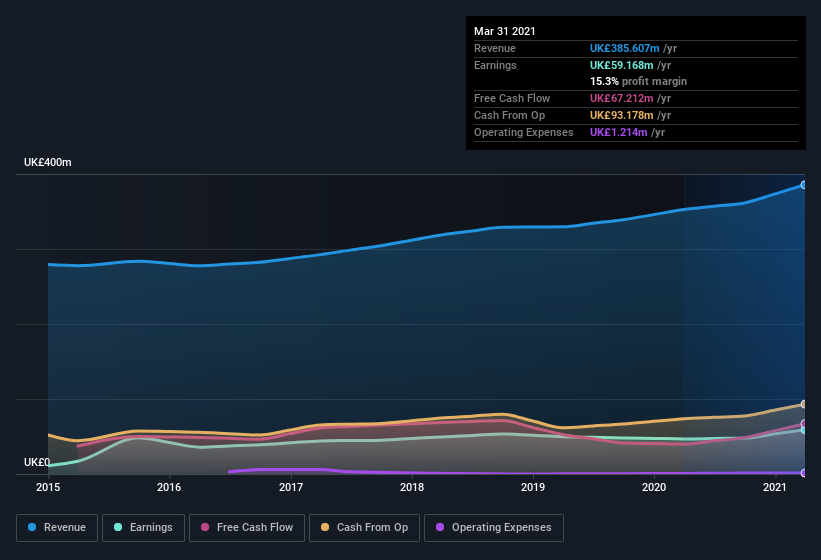Viewport: 821px width, 560px height.
Task: Click the Mar 31 2021 tooltip date
Action: click(x=505, y=31)
